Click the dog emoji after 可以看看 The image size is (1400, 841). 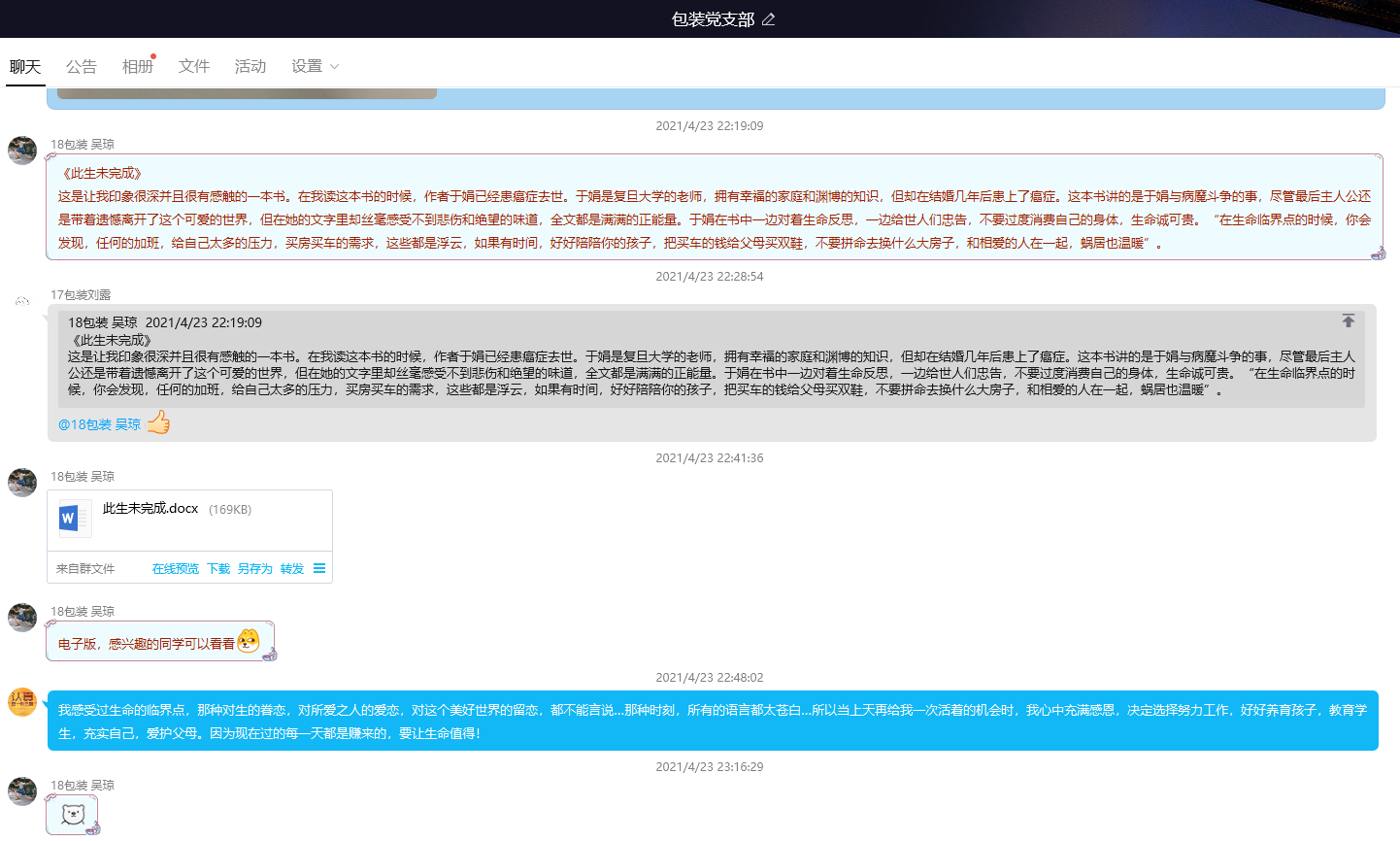tap(249, 641)
